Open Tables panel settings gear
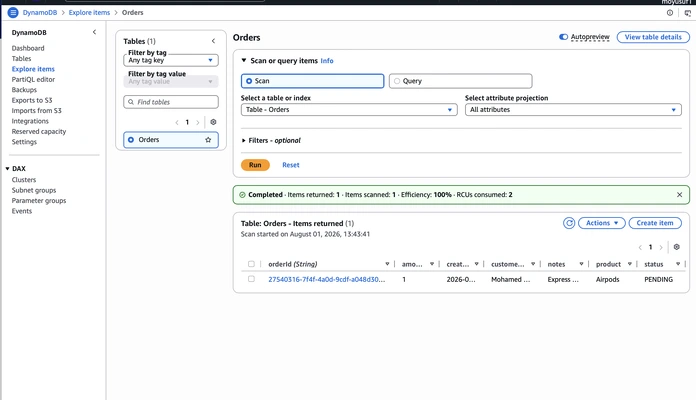Image resolution: width=696 pixels, height=400 pixels. pos(213,122)
